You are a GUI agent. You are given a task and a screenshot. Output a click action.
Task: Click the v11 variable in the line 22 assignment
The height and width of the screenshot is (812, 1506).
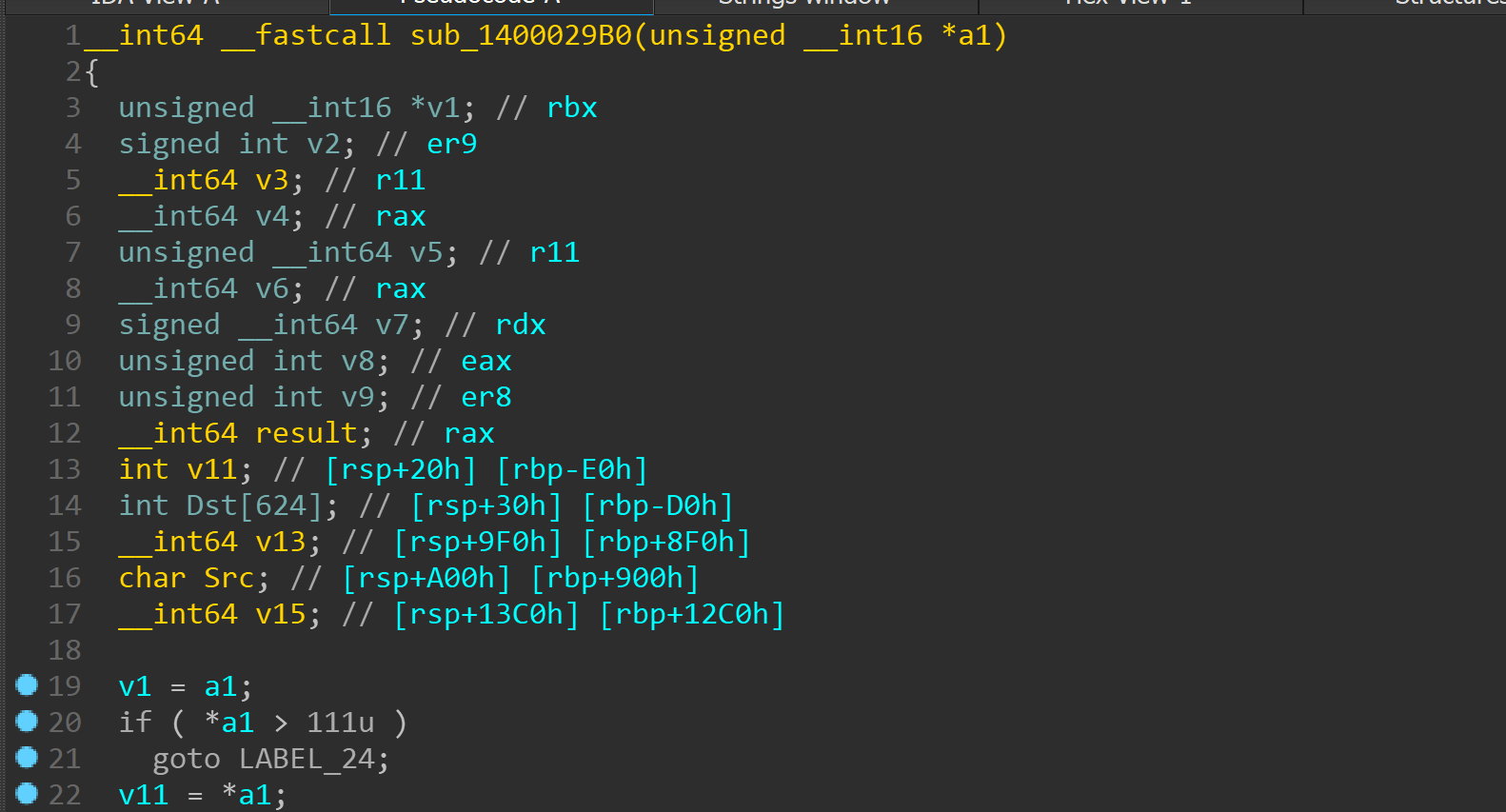point(143,796)
